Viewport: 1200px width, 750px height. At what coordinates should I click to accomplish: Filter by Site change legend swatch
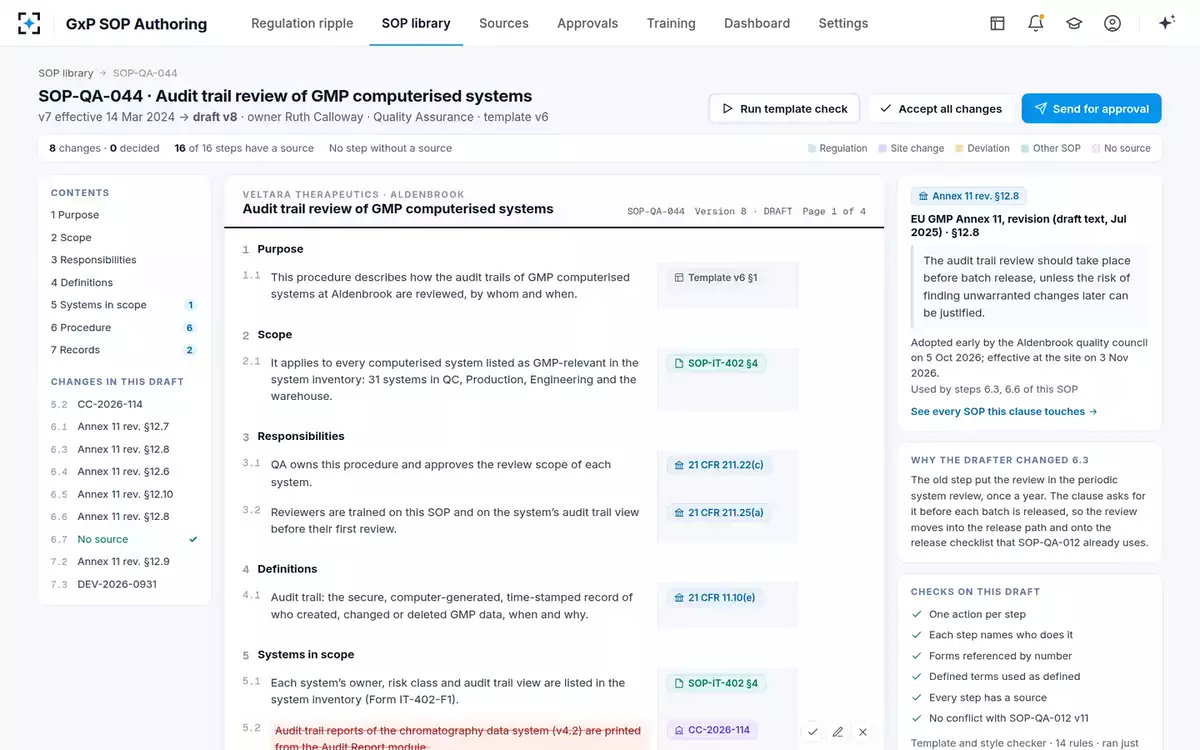(911, 148)
